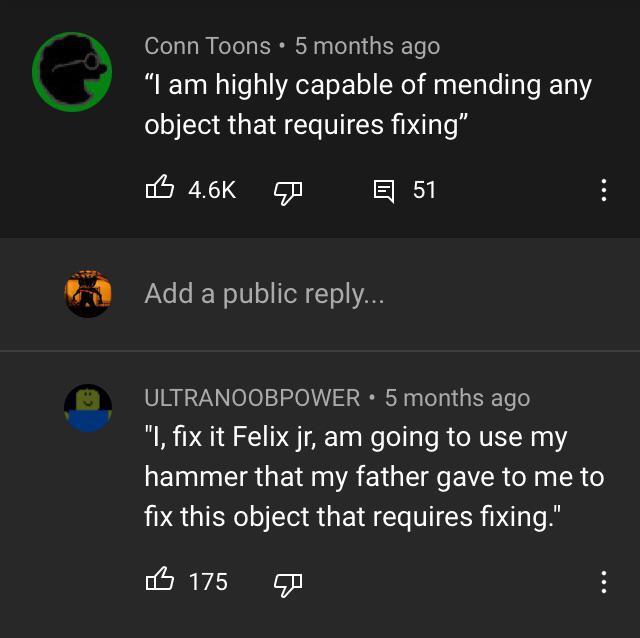
Task: Click the 175 like count
Action: [208, 582]
